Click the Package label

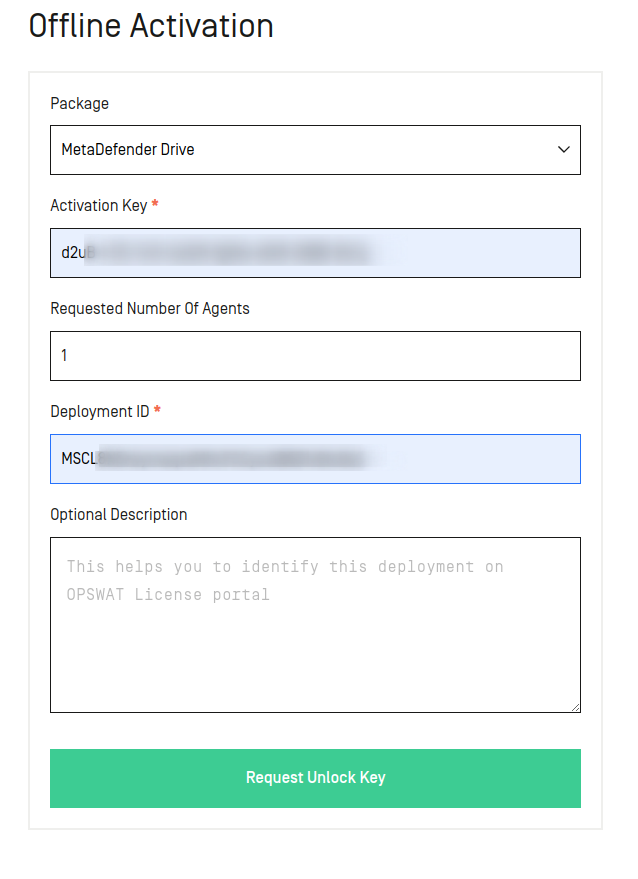point(80,104)
